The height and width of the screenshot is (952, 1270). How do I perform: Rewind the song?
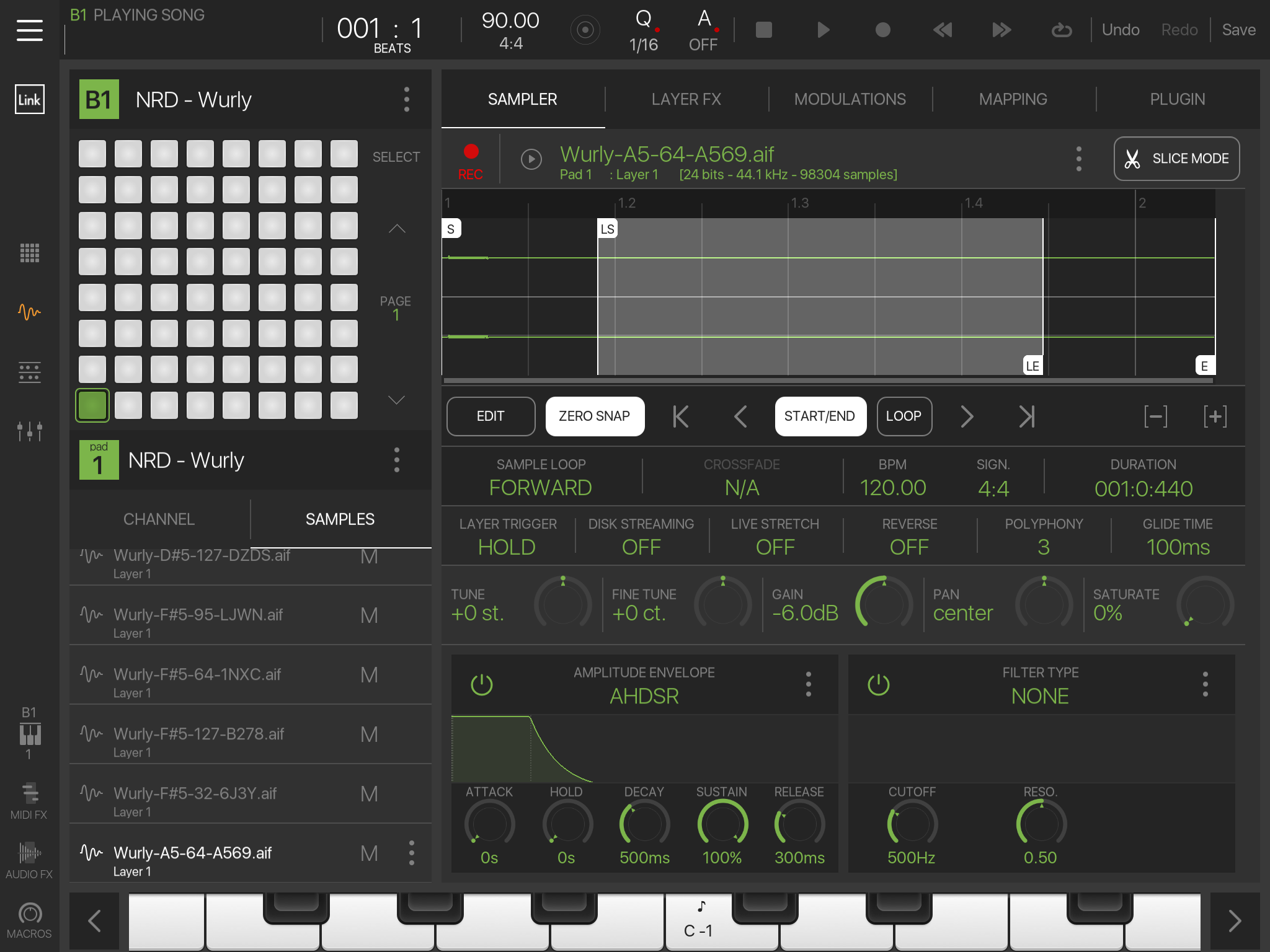point(942,30)
